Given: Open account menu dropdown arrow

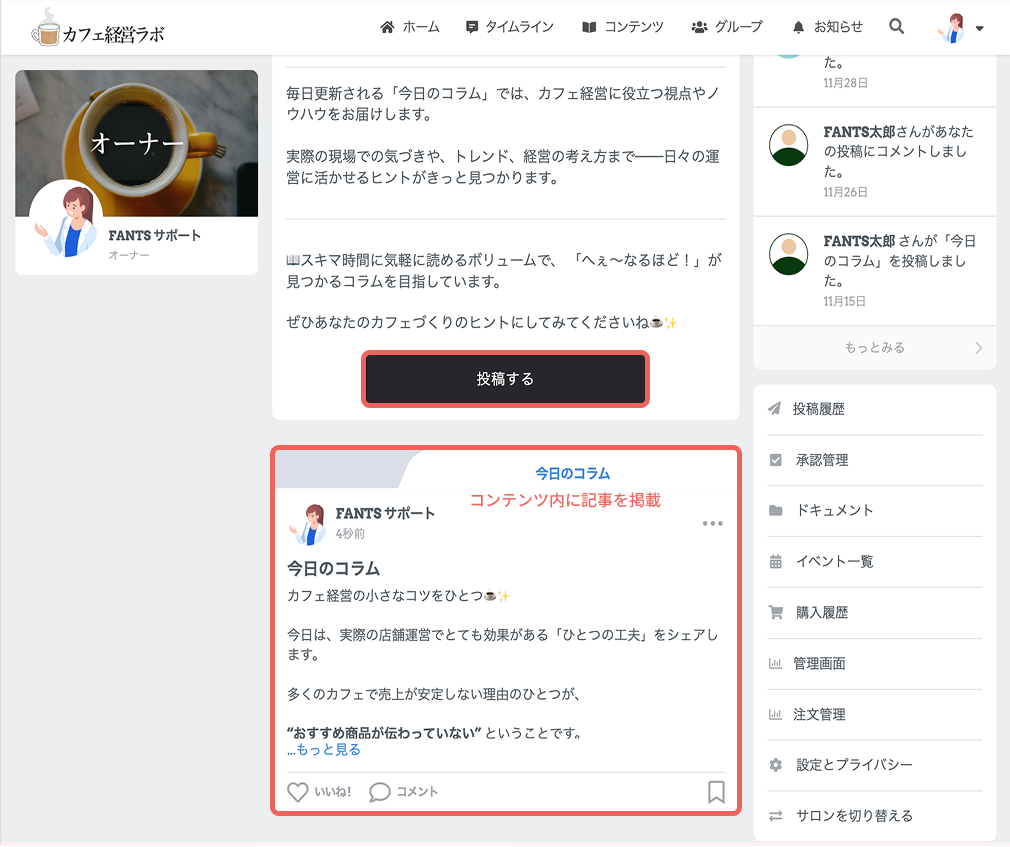Looking at the screenshot, I should (979, 28).
